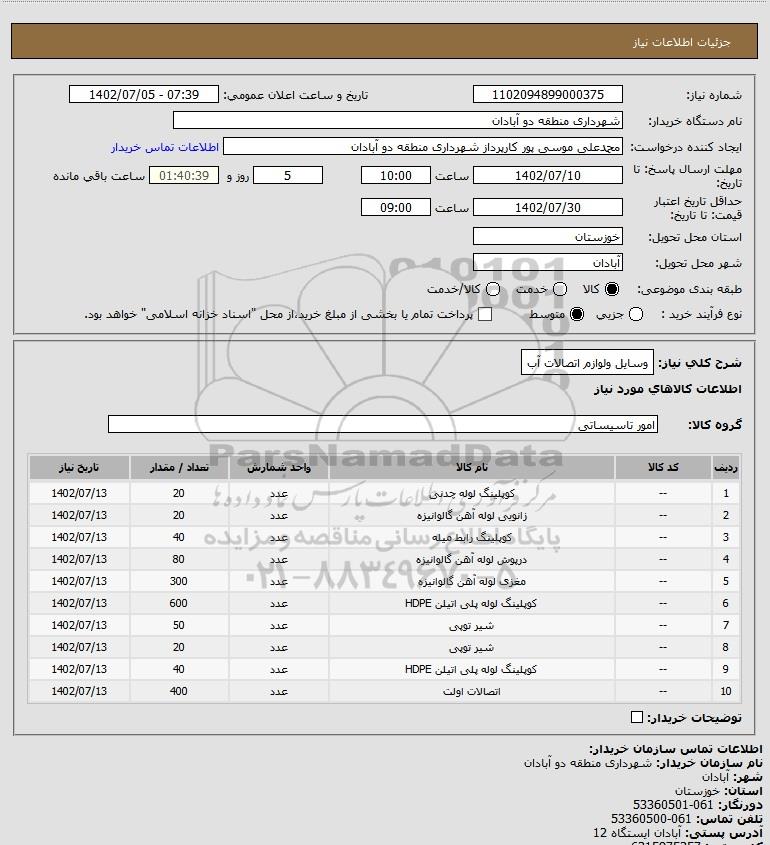Image resolution: width=770 pixels, height=845 pixels.
Task: Click the ردیف column header
Action: click(726, 467)
